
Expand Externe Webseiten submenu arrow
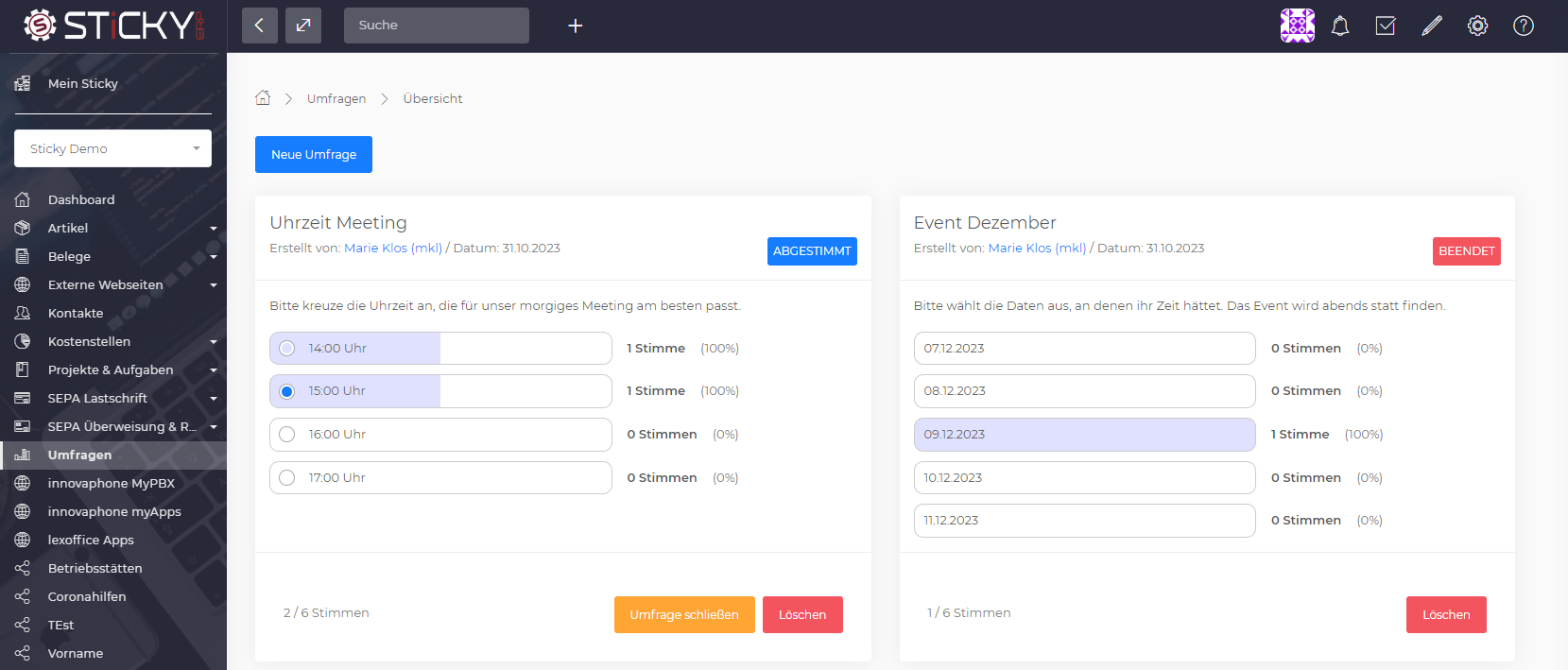pyautogui.click(x=214, y=285)
